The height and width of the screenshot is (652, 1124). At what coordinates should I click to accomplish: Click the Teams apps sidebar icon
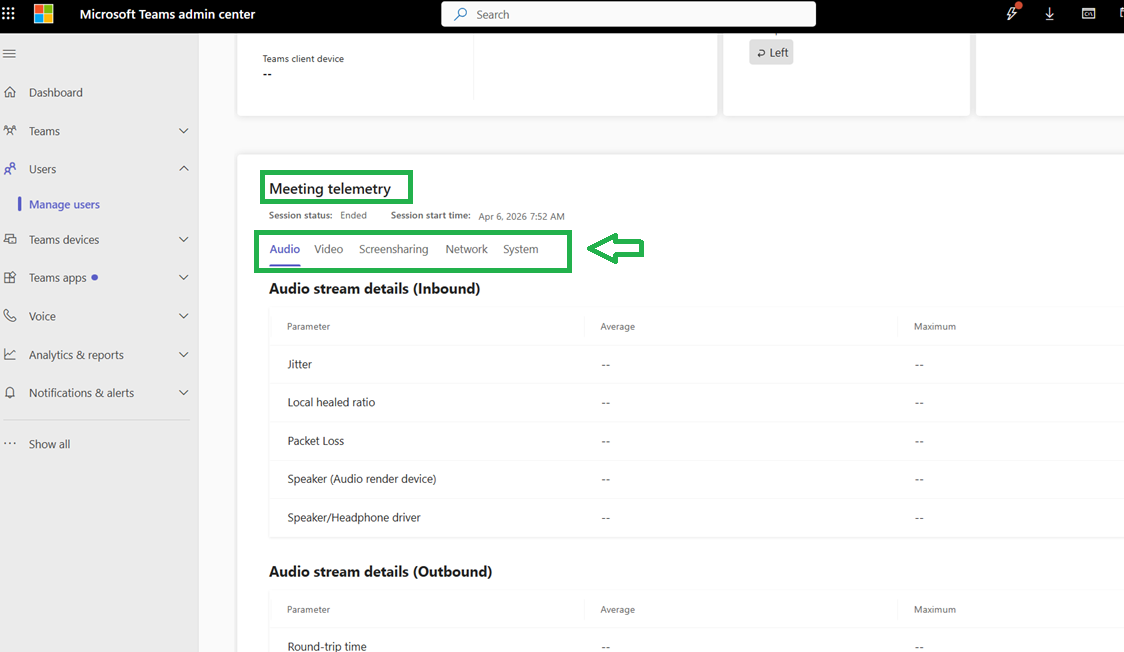[10, 278]
